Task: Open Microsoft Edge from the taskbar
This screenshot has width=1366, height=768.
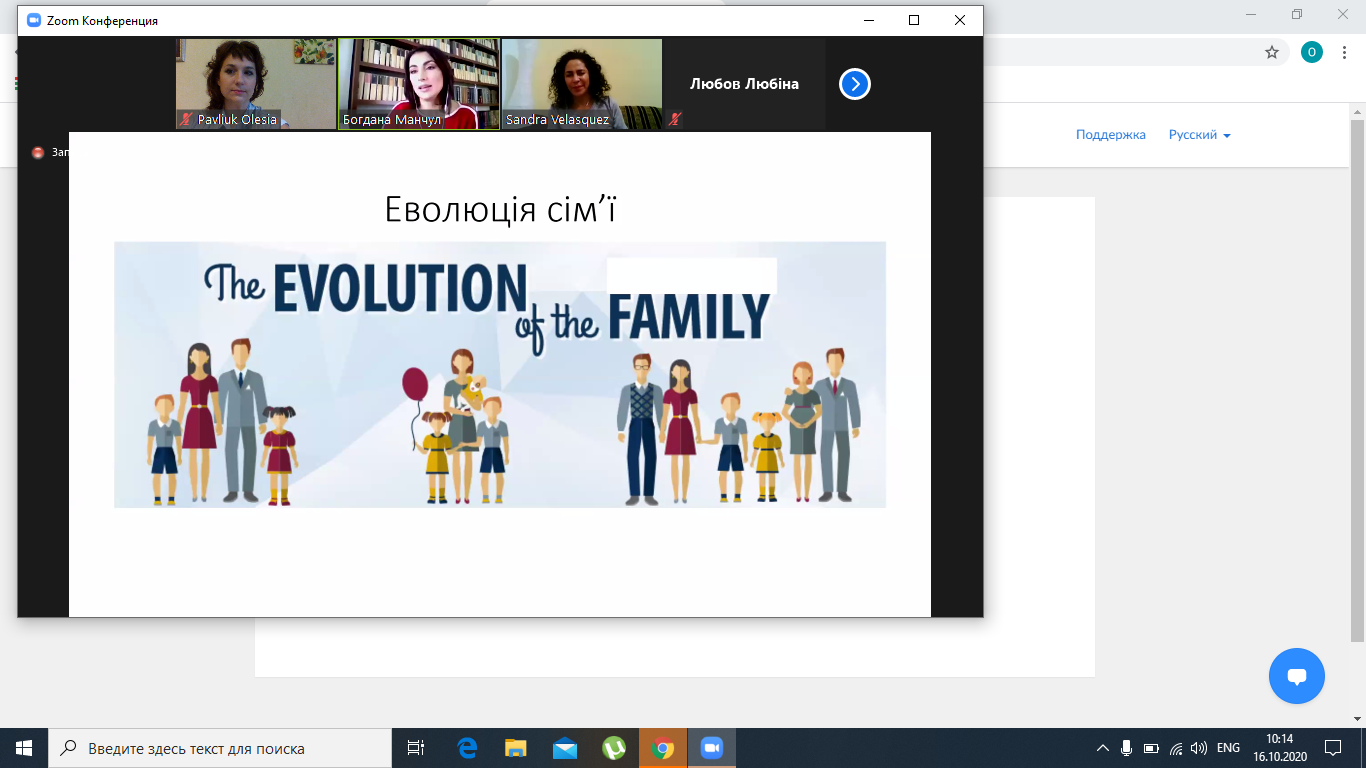Action: [466, 748]
